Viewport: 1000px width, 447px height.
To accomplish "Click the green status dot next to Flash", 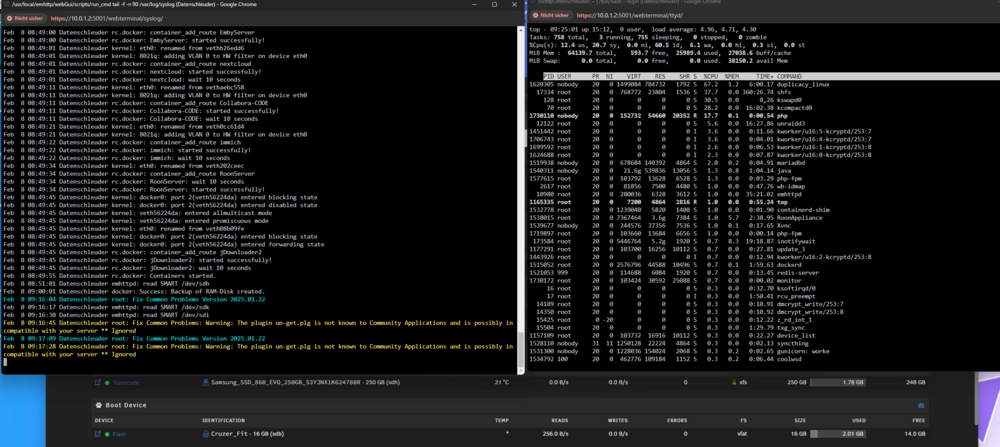I will 107,434.
